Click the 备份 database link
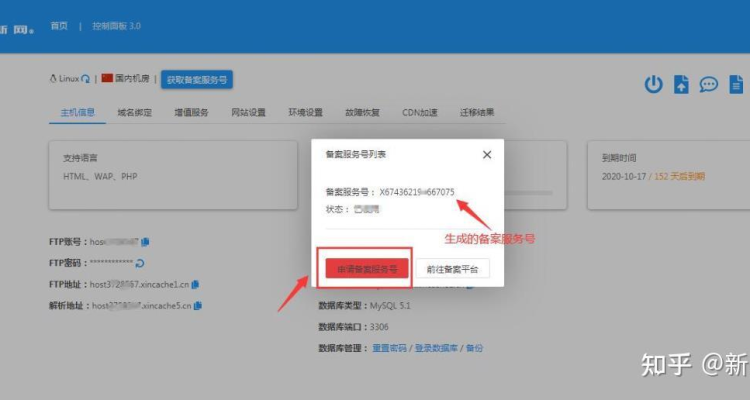Image resolution: width=750 pixels, height=400 pixels. click(x=474, y=348)
